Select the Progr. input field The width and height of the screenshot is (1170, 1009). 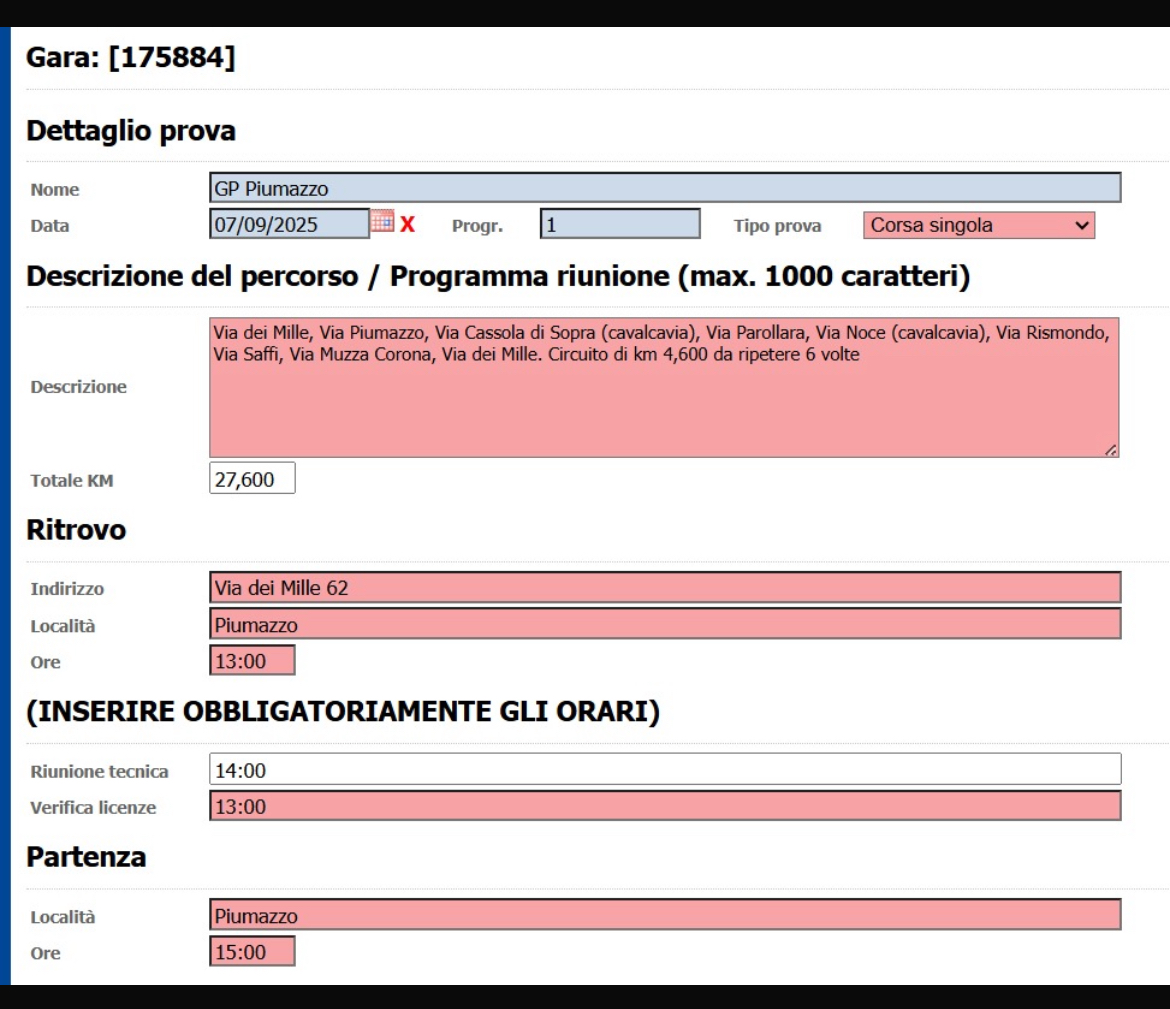tap(620, 225)
